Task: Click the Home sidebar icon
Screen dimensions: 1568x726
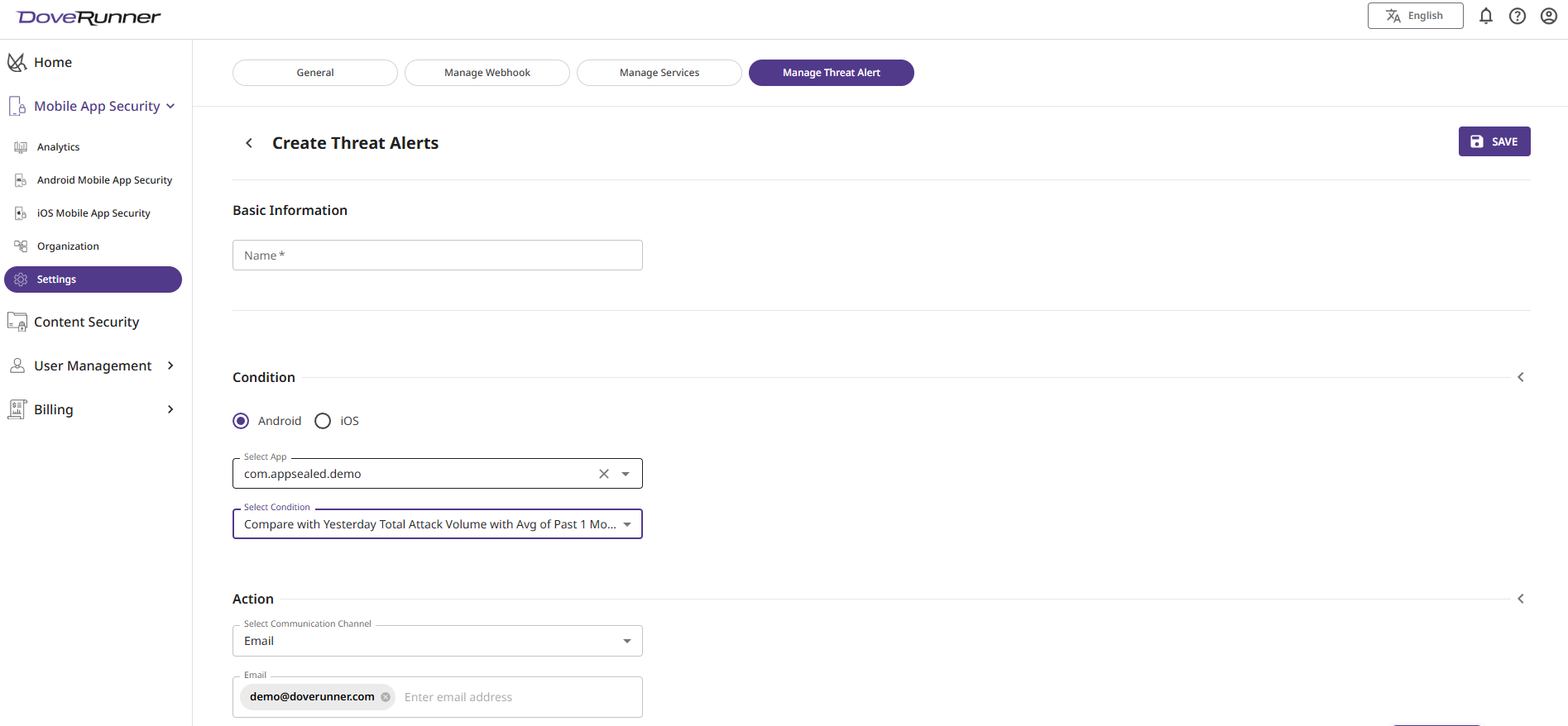Action: point(17,62)
